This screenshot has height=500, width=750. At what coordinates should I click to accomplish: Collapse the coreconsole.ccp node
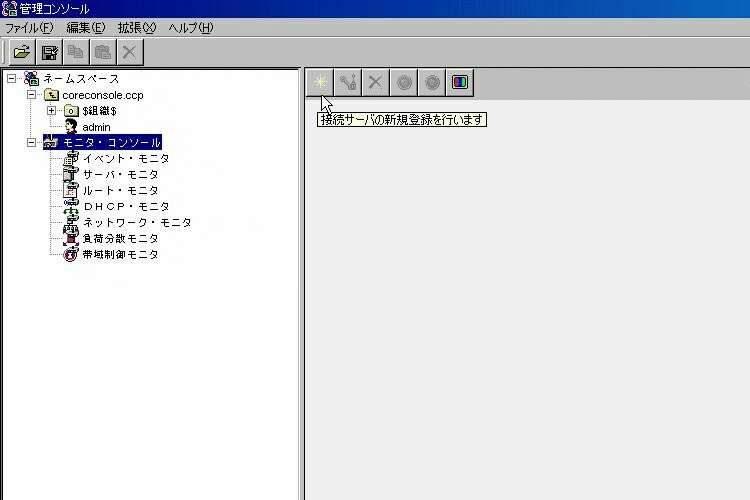[32, 95]
